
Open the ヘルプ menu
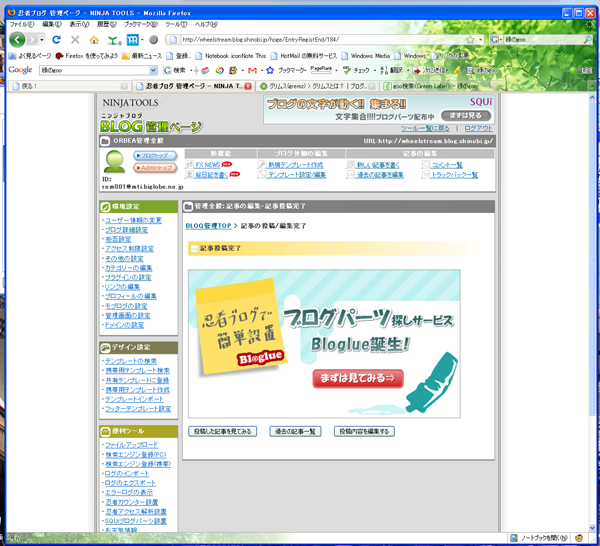coord(206,24)
